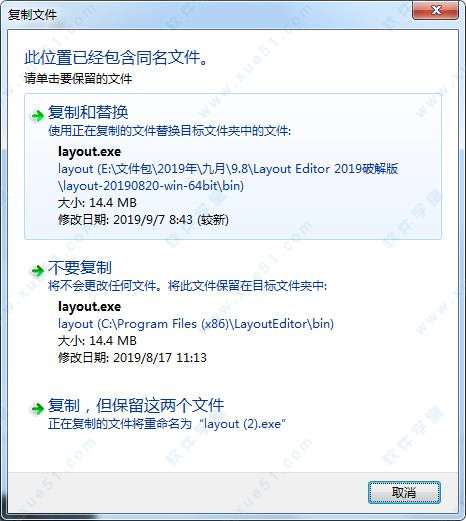Click description 使用正在复制的文件替换目标文件夹中的文件
Screen dimensions: 466x521
[169, 131]
